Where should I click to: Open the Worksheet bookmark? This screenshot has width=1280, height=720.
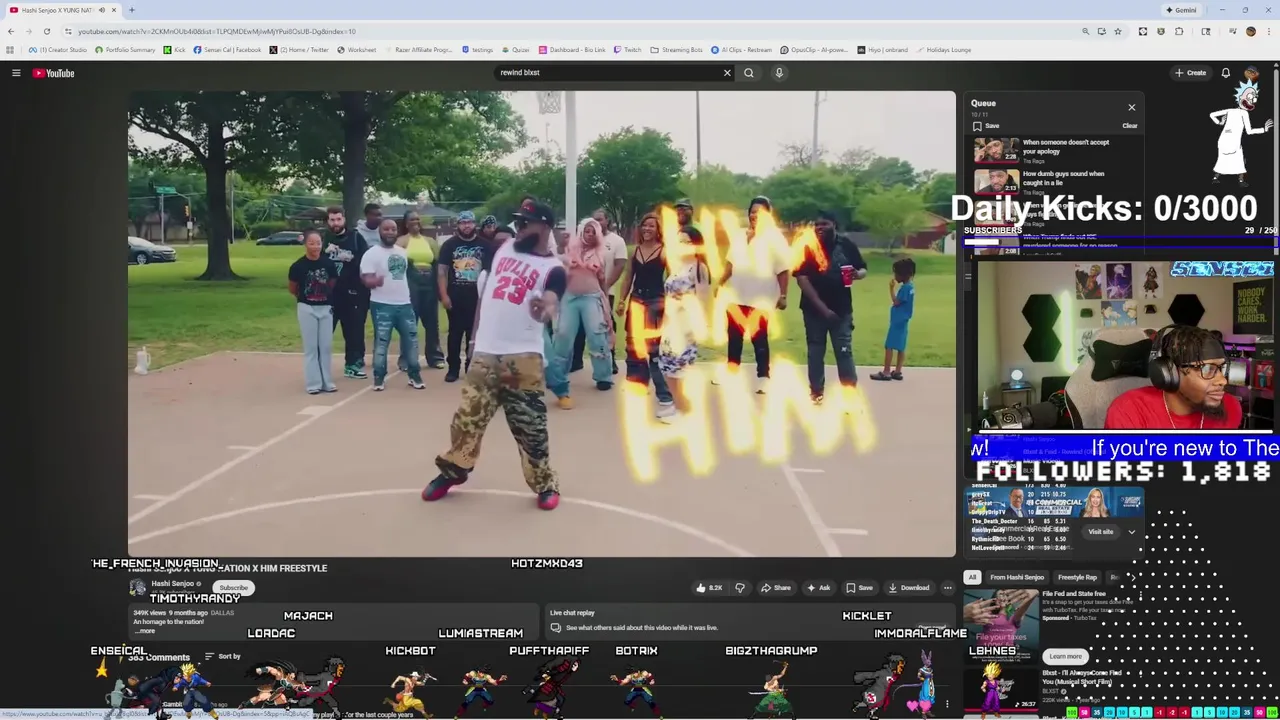[x=357, y=50]
